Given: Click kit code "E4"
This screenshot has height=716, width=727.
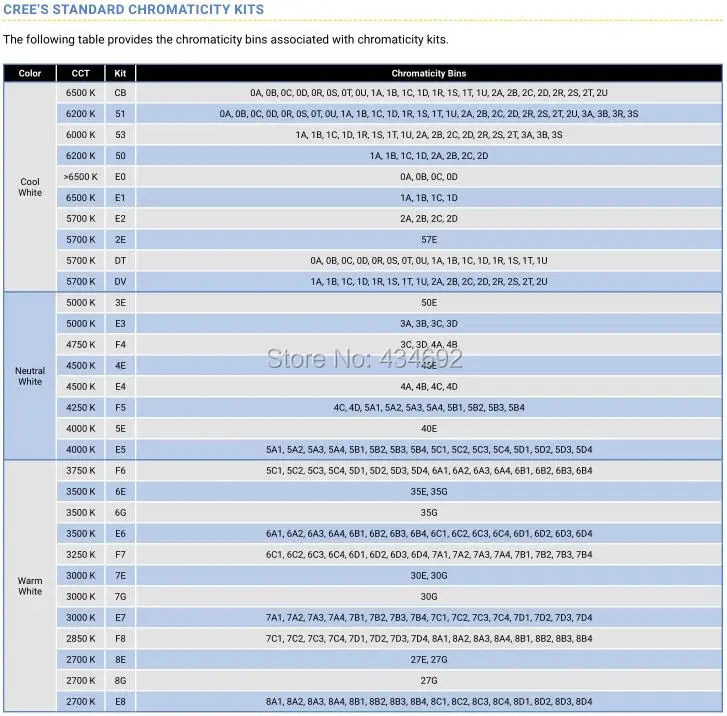Looking at the screenshot, I should (x=120, y=386).
